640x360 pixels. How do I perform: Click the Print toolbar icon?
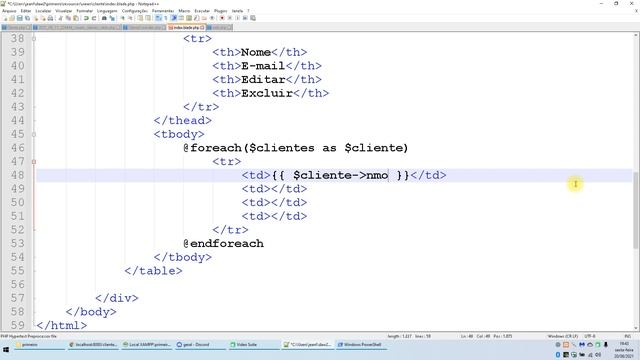(50, 18)
